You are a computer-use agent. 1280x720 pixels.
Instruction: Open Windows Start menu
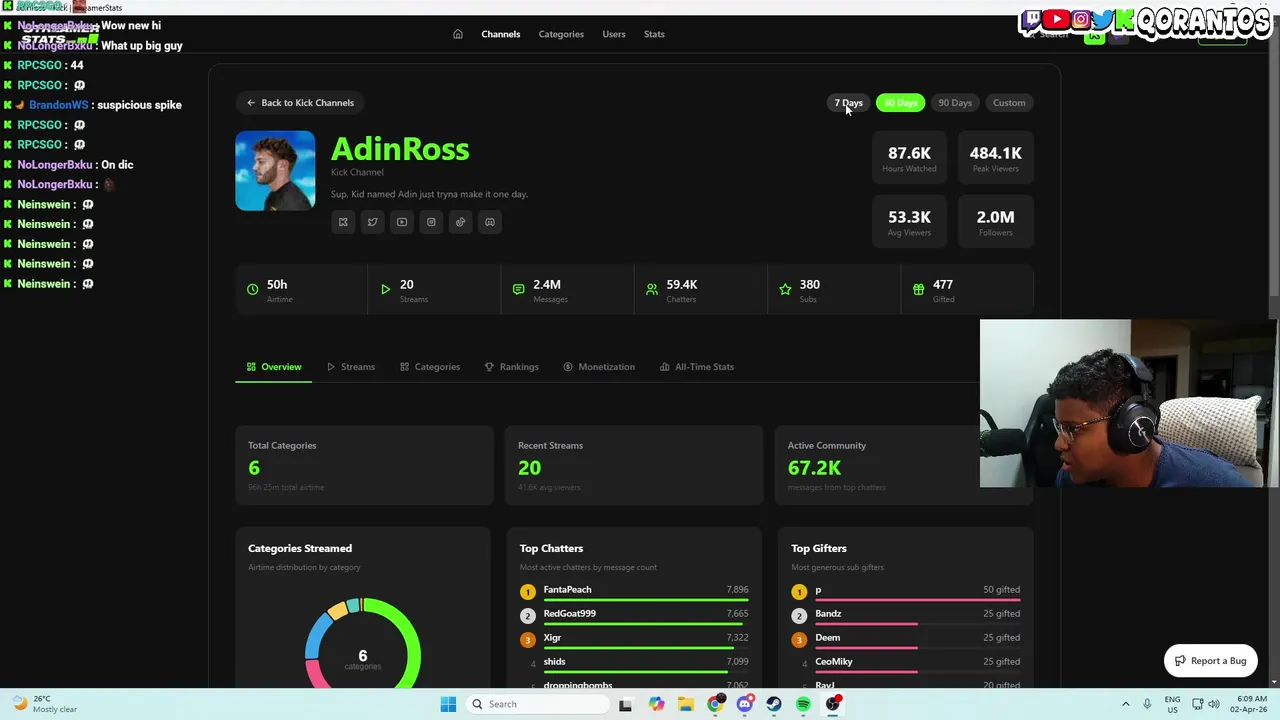tap(448, 704)
